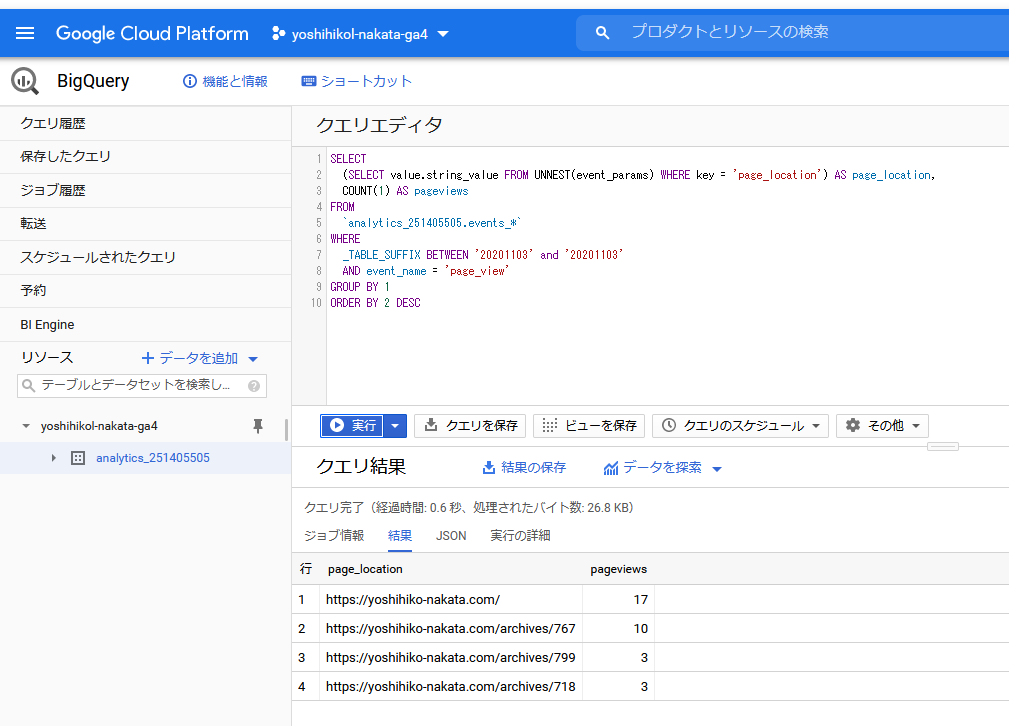Click the magnifier icon in top search bar
This screenshot has height=726, width=1009.
coord(602,32)
